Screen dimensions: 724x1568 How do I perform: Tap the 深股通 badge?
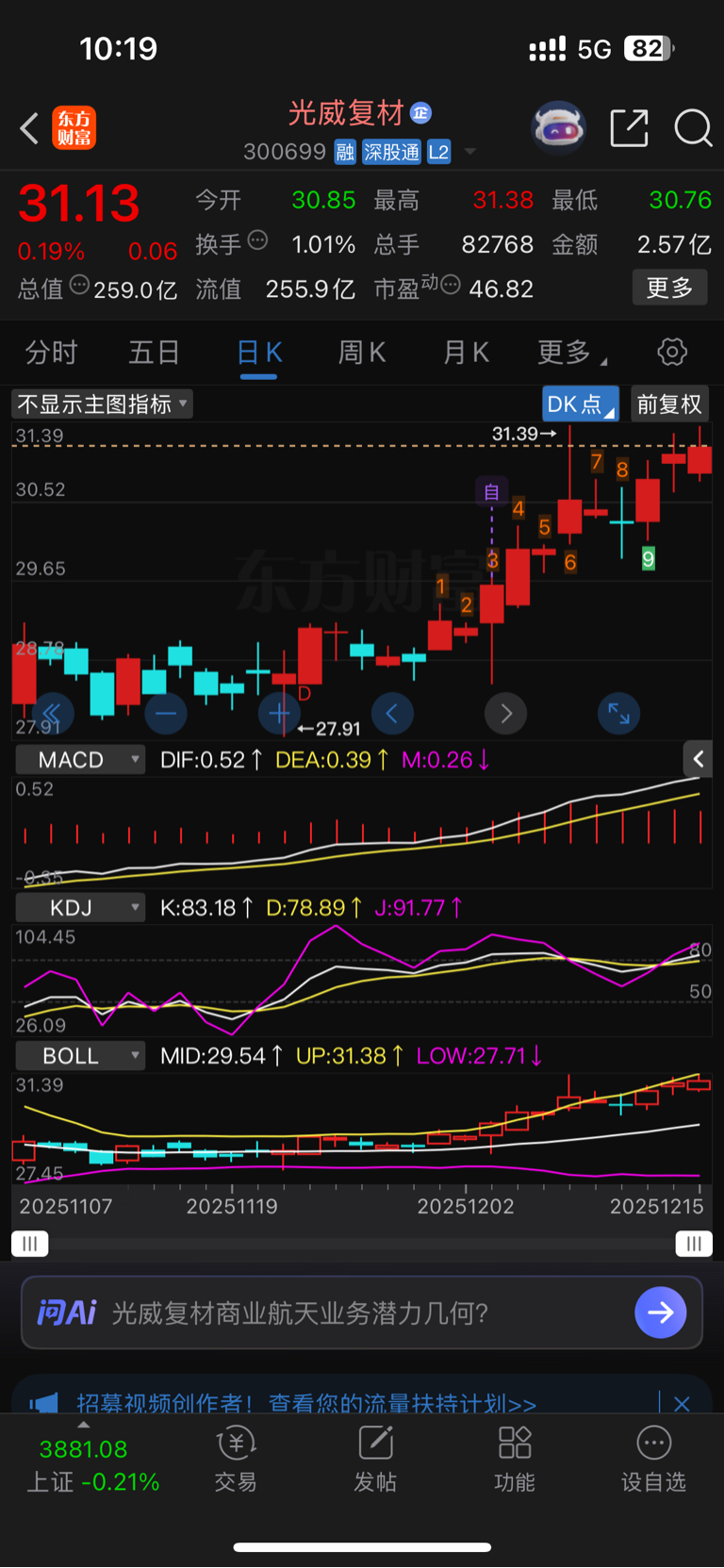point(391,152)
